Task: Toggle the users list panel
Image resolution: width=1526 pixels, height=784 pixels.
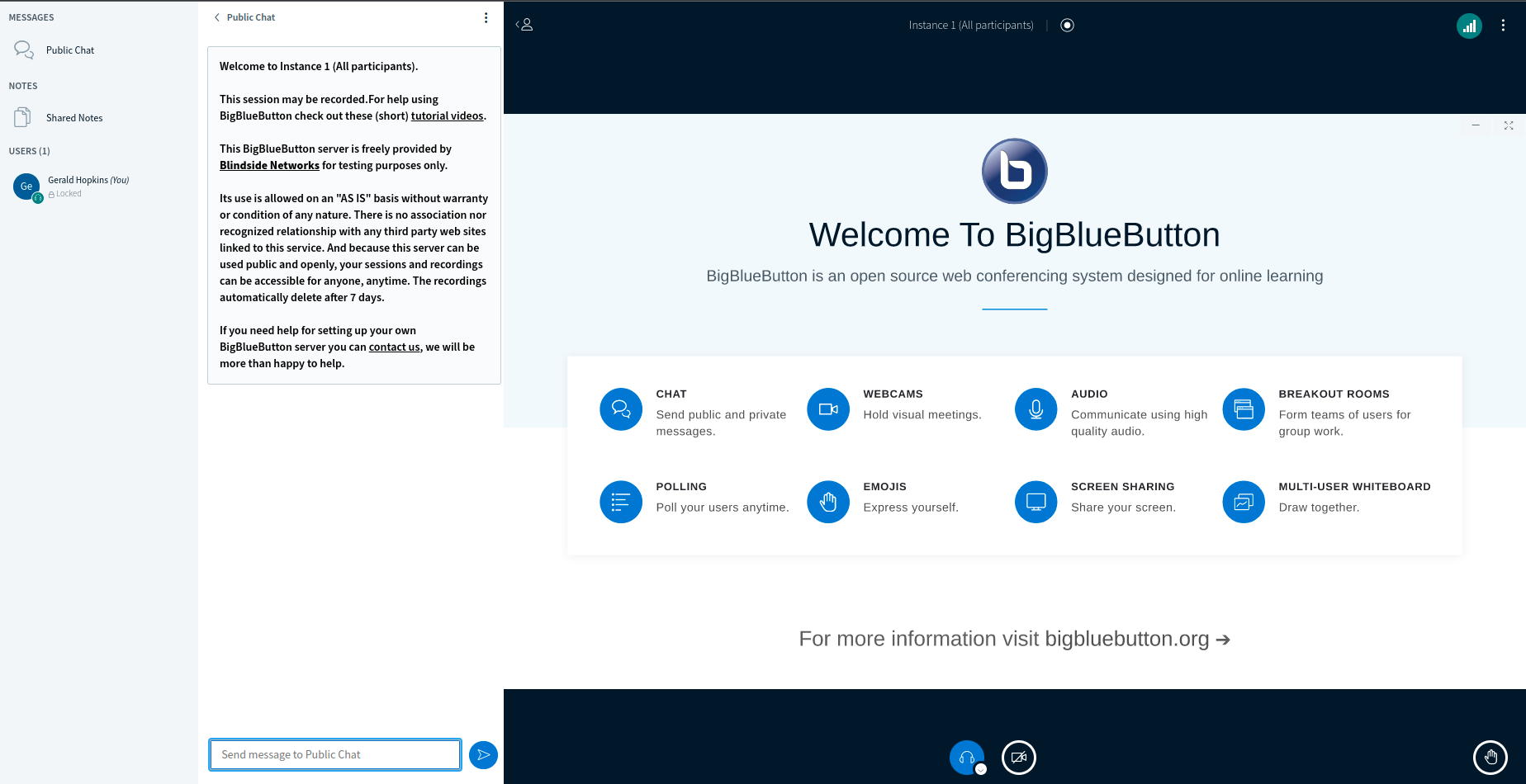Action: pos(525,25)
